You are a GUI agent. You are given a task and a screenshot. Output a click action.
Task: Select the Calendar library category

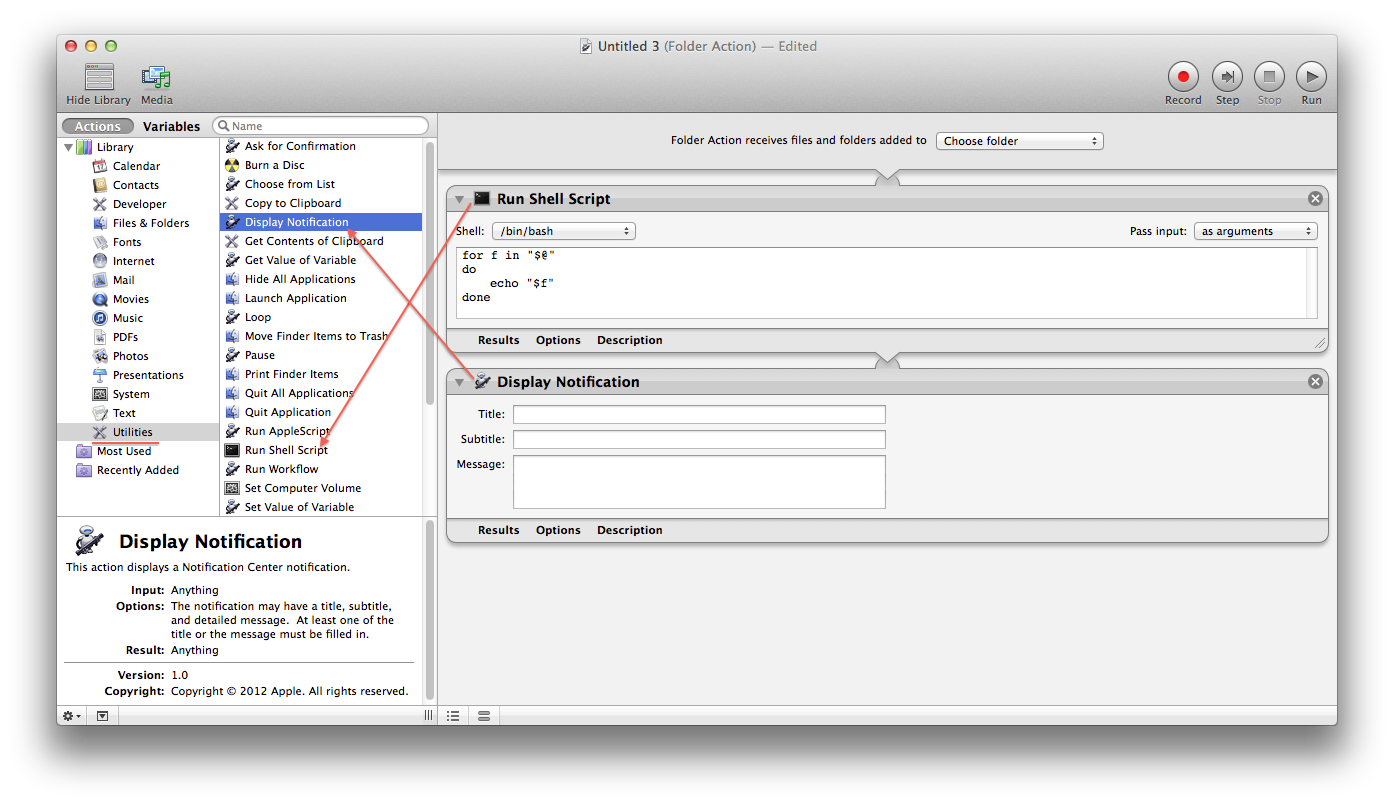coord(136,166)
